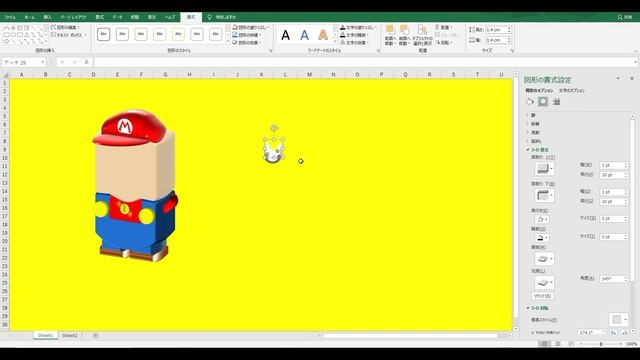The width and height of the screenshot is (640, 360).
Task: Add a new sheet with plus button
Action: pyautogui.click(x=95, y=336)
